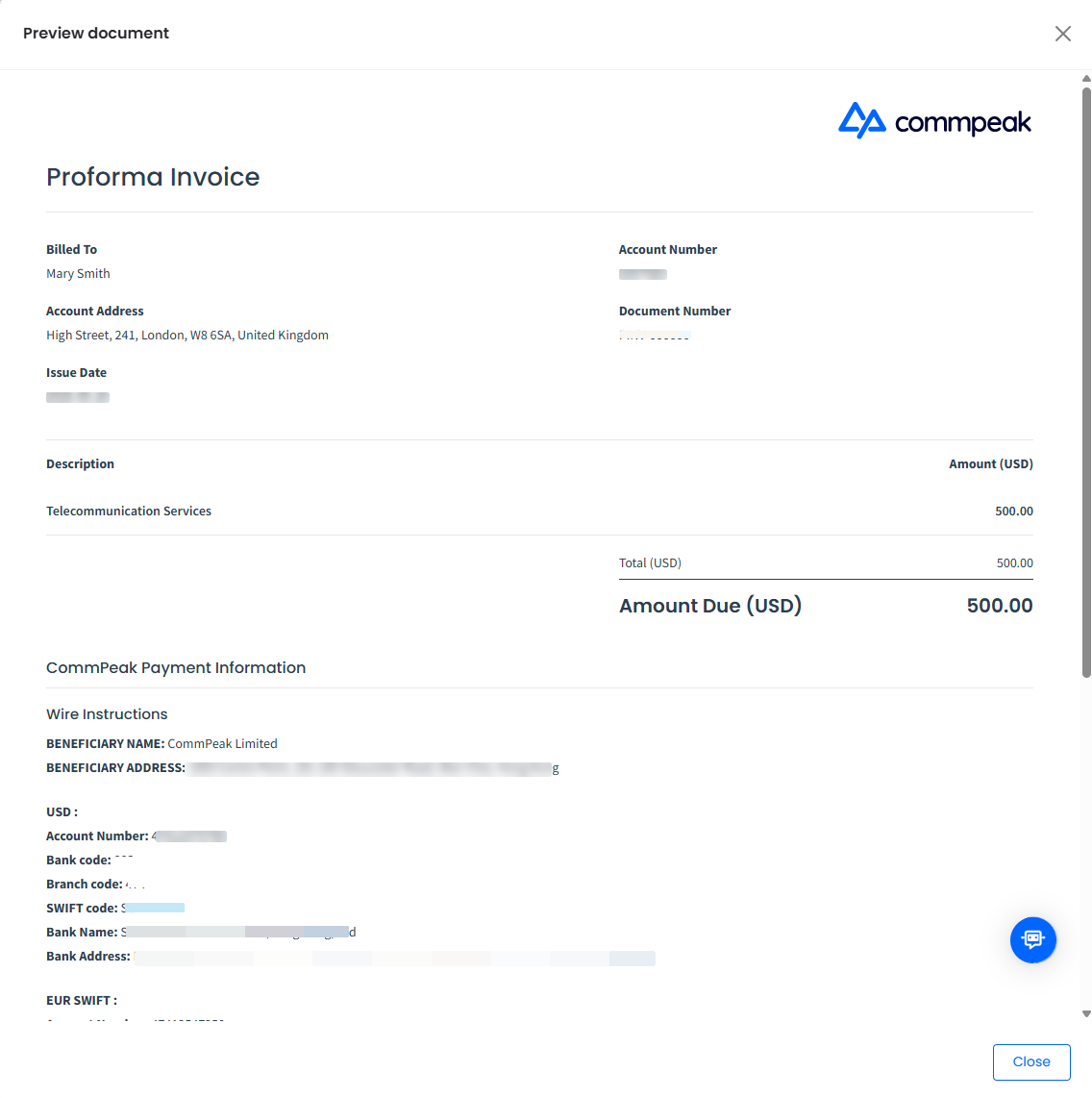
Task: Click the Amount Due (USD) label
Action: (x=709, y=606)
